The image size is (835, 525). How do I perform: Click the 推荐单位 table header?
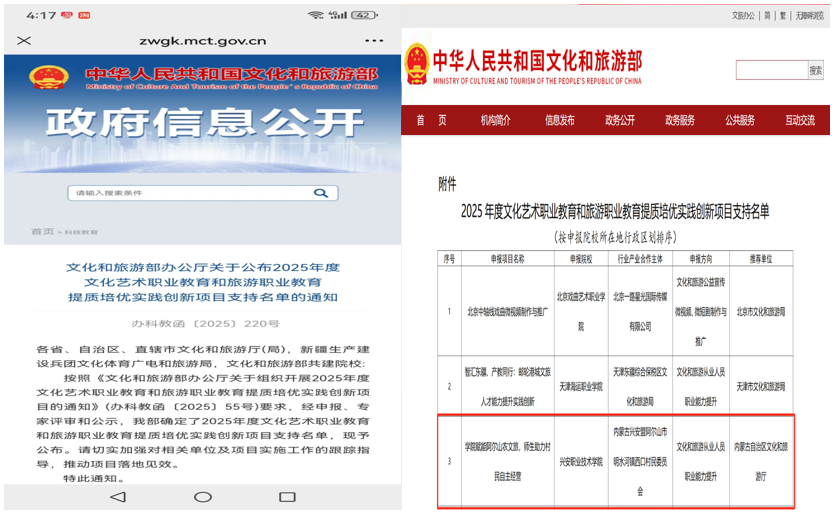(761, 259)
